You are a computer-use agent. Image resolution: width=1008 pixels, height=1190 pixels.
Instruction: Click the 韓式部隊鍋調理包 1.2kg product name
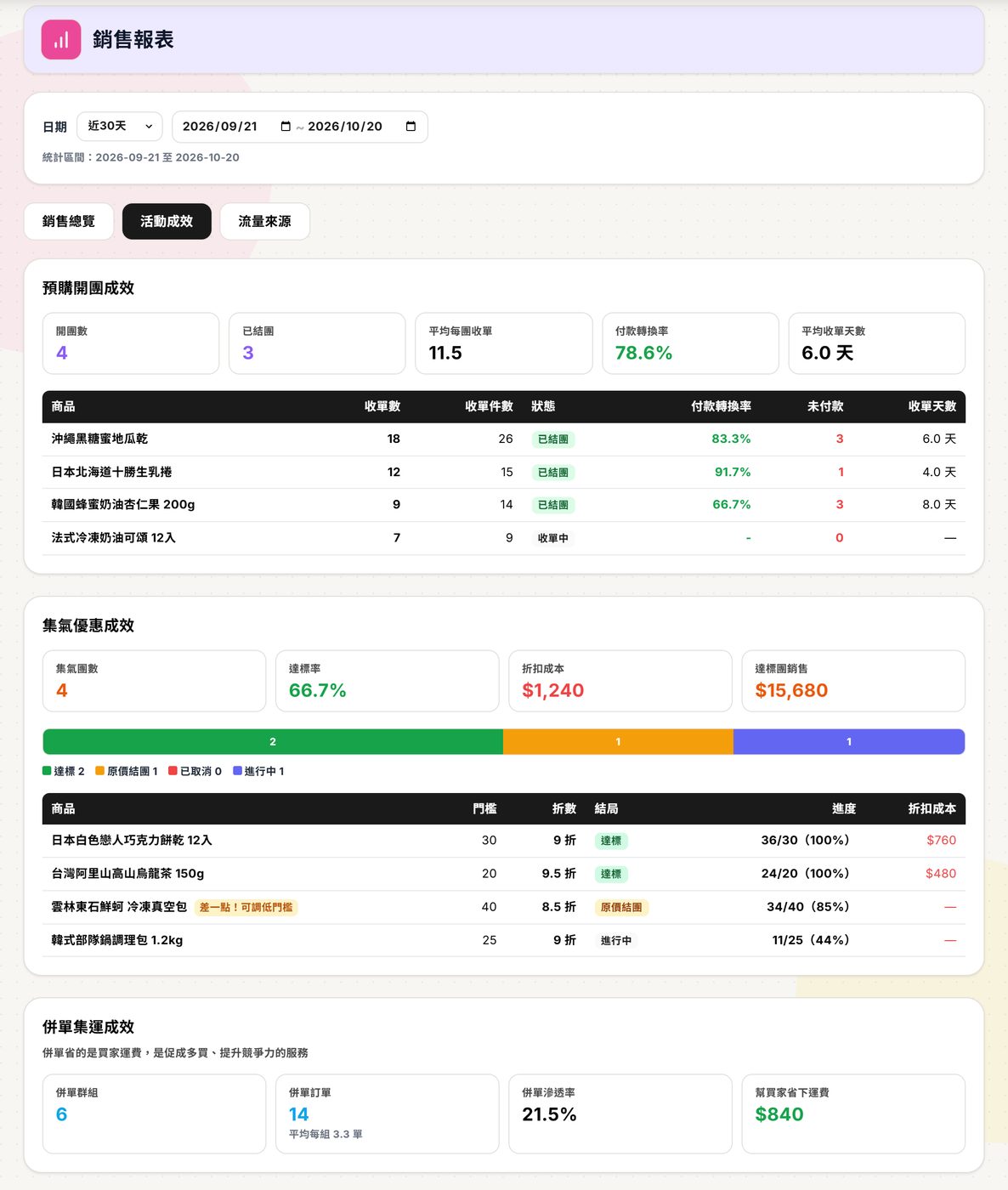tap(117, 940)
